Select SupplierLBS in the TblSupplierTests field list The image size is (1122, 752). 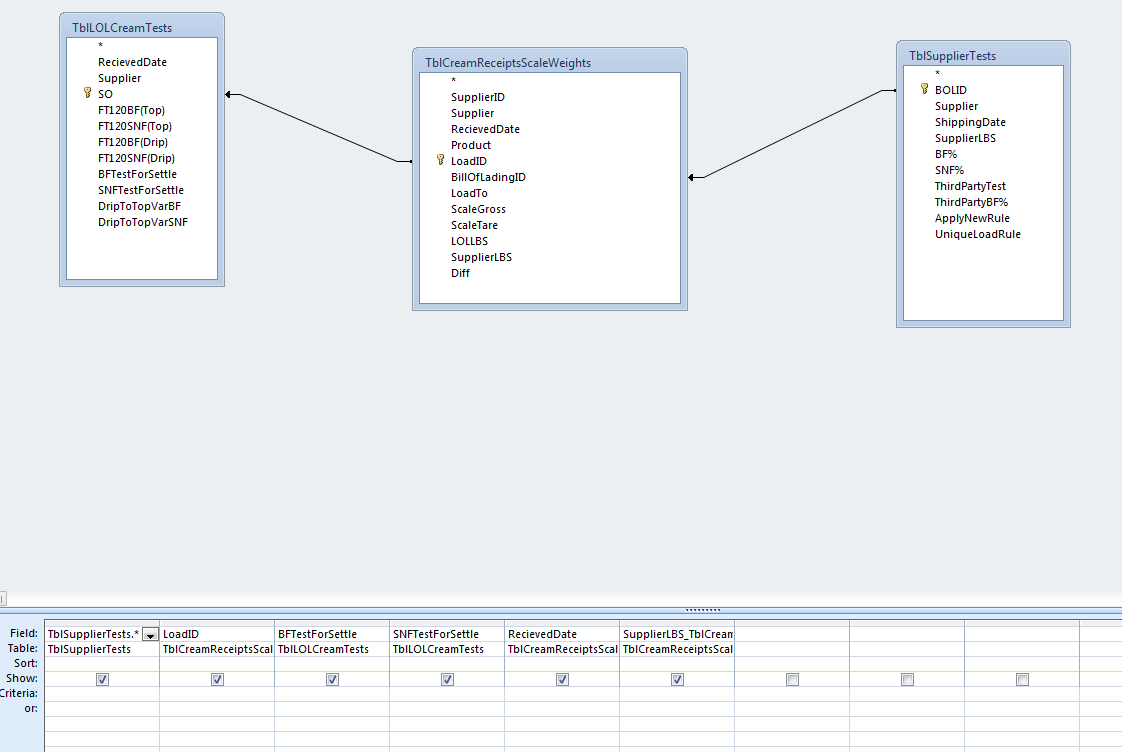(965, 138)
